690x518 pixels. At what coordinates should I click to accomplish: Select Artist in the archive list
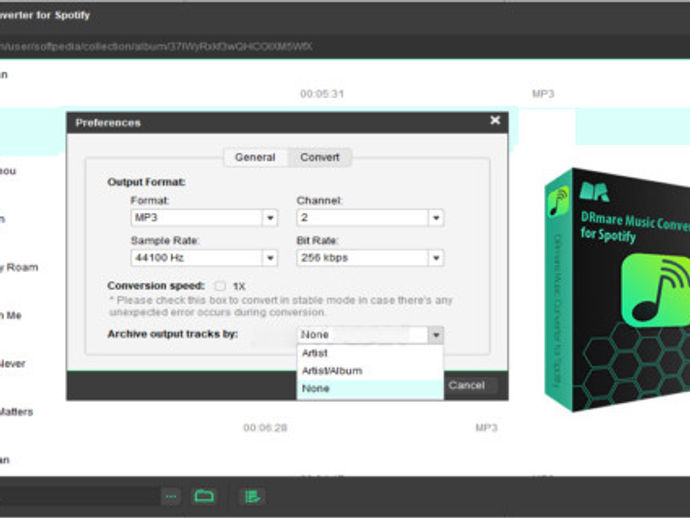370,353
